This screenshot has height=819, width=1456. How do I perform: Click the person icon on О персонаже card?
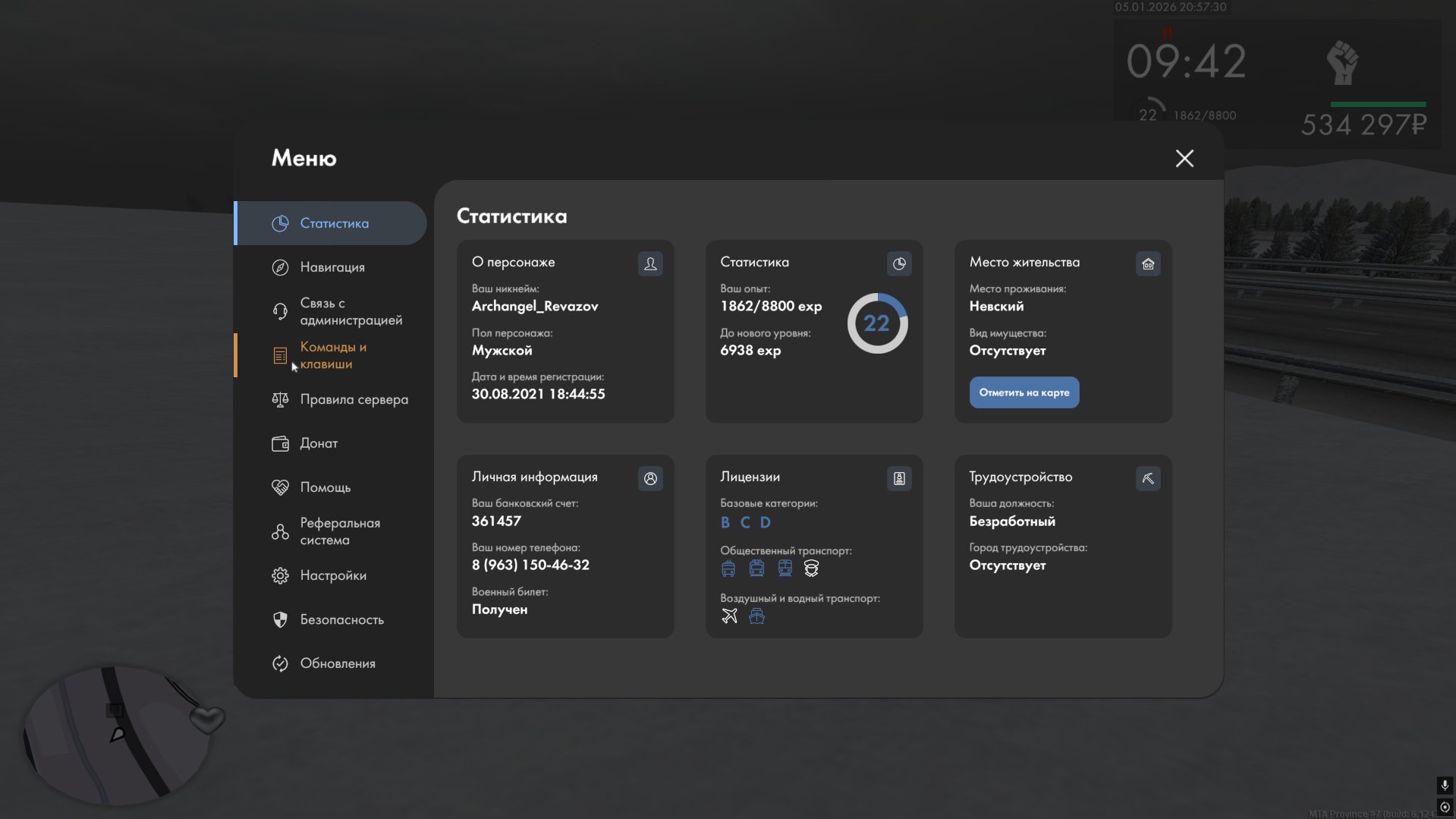(650, 263)
